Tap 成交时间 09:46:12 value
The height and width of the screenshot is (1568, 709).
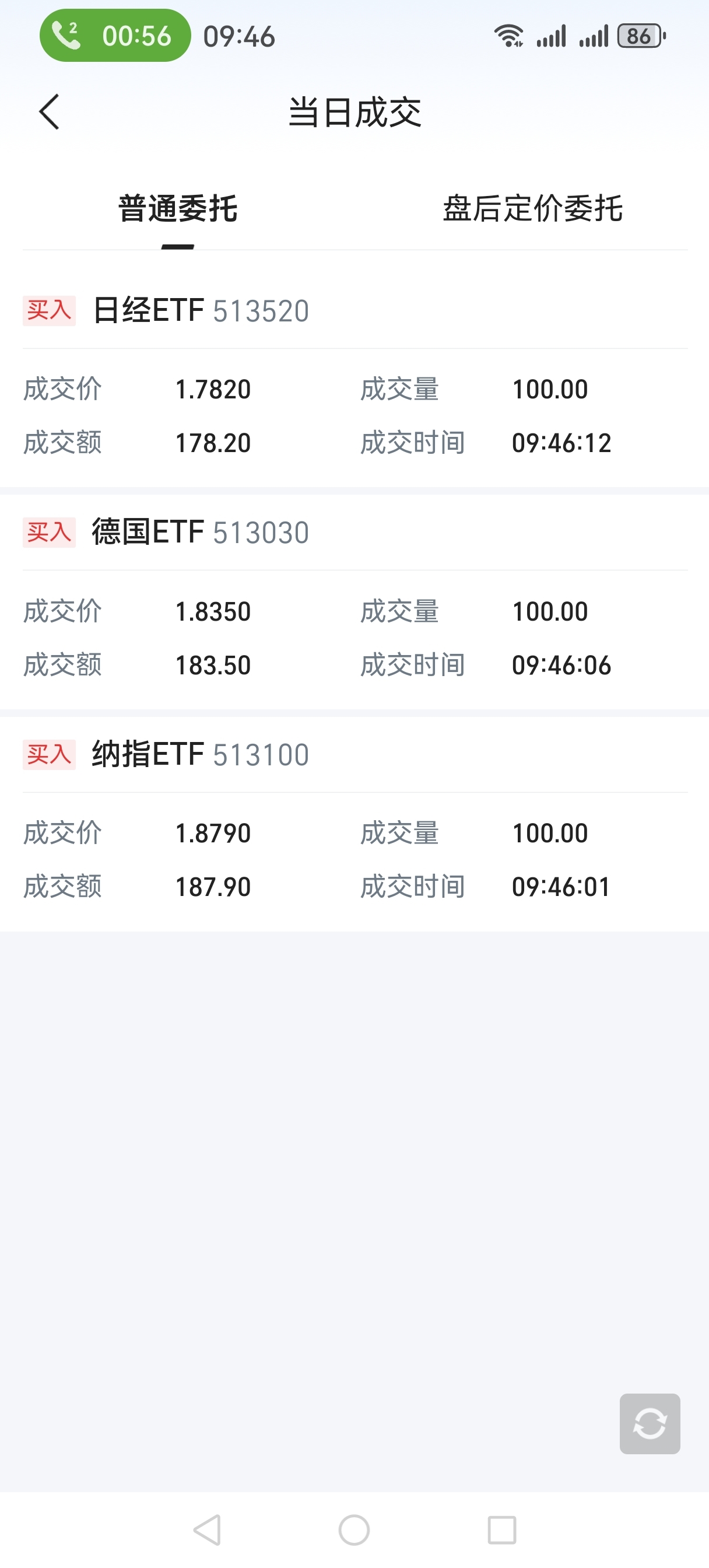point(561,443)
